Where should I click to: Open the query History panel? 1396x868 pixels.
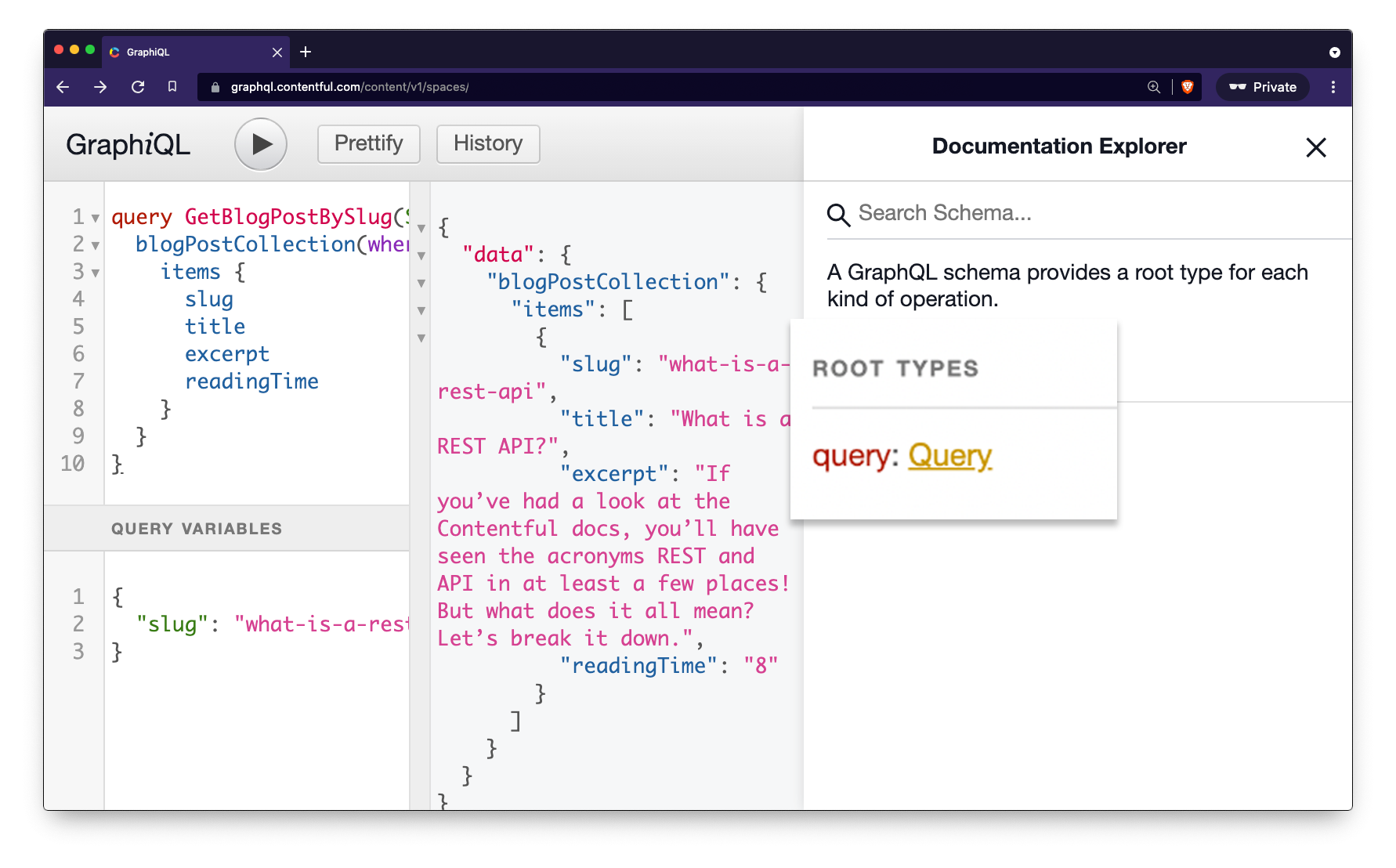487,144
